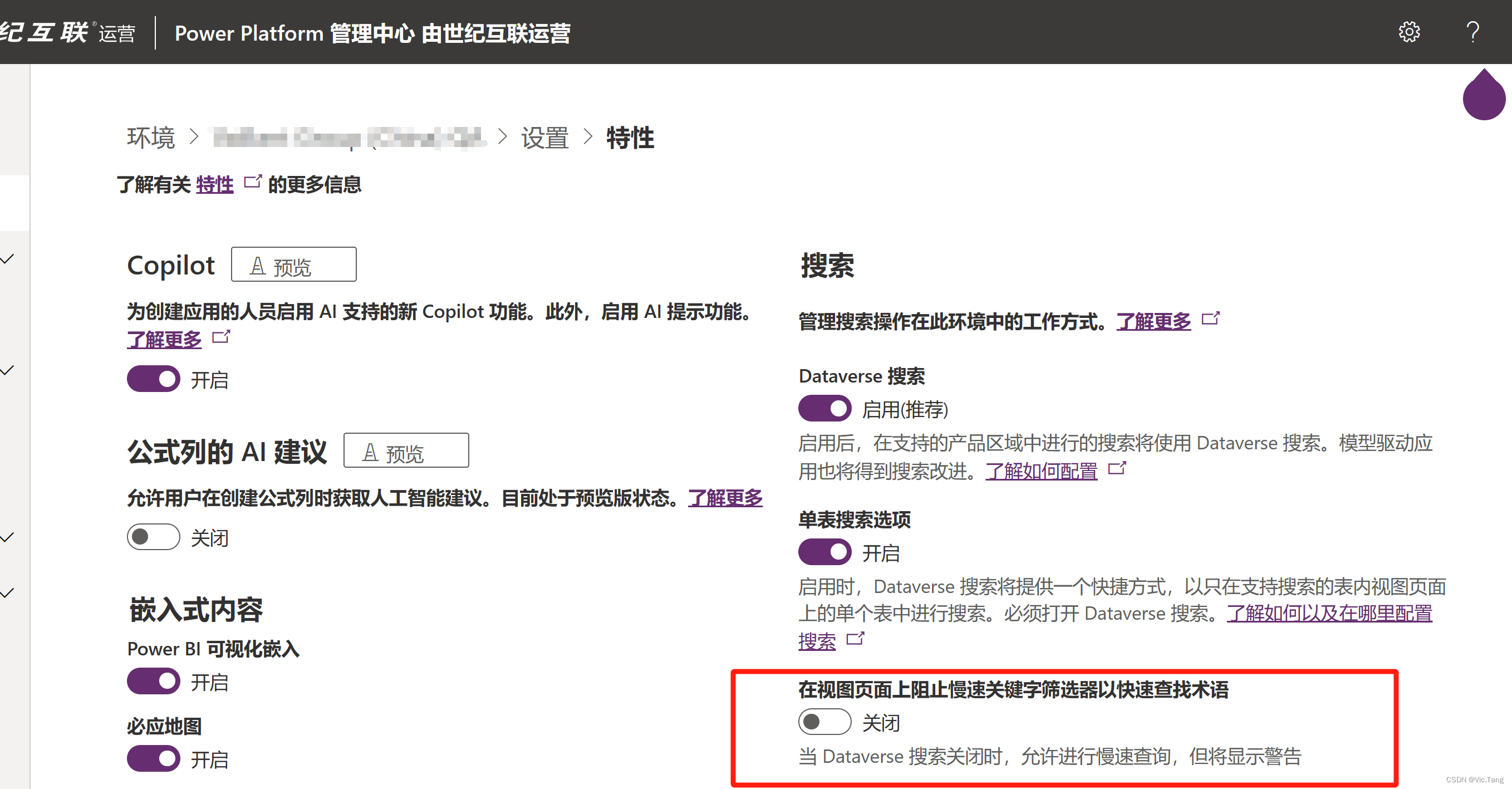Open the help question mark
Viewport: 1512px width, 789px height.
1472,32
